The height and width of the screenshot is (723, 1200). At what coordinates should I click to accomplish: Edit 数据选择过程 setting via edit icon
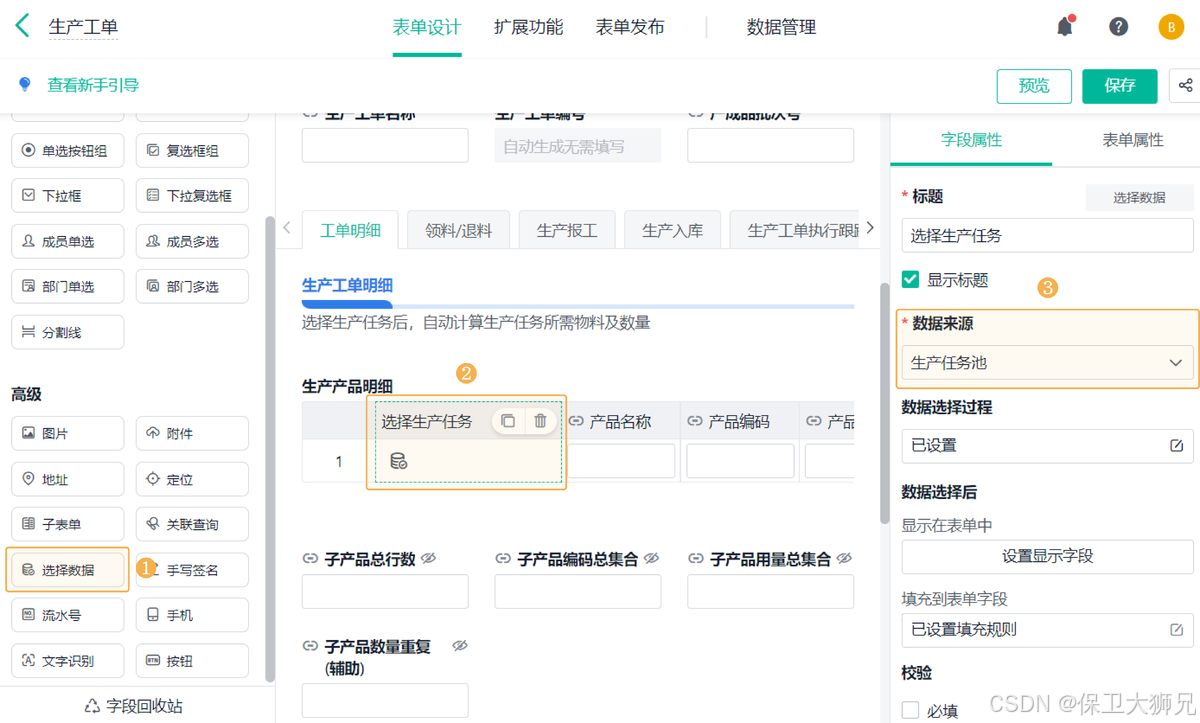(1176, 446)
